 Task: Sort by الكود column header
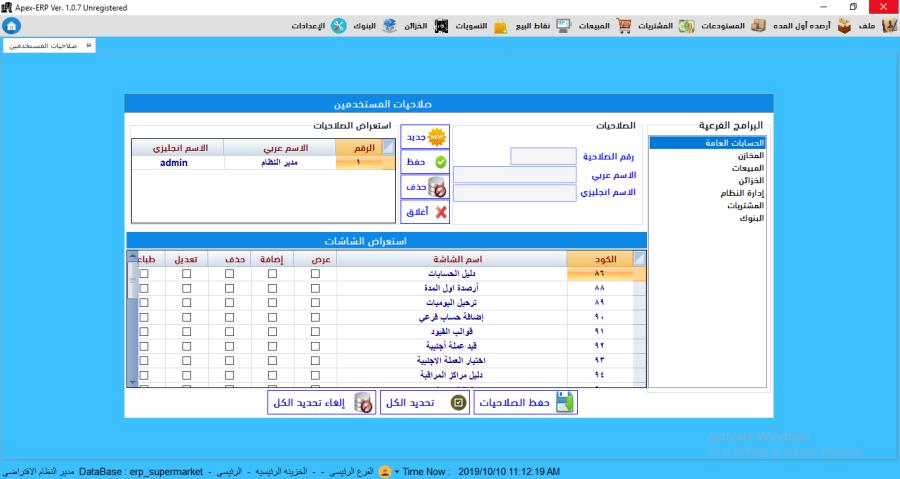pyautogui.click(x=600, y=259)
